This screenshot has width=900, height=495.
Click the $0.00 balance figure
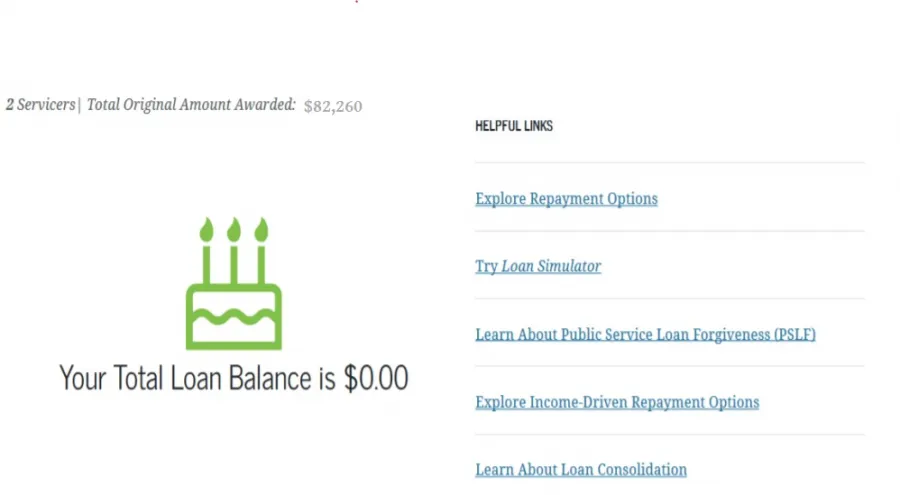click(376, 378)
